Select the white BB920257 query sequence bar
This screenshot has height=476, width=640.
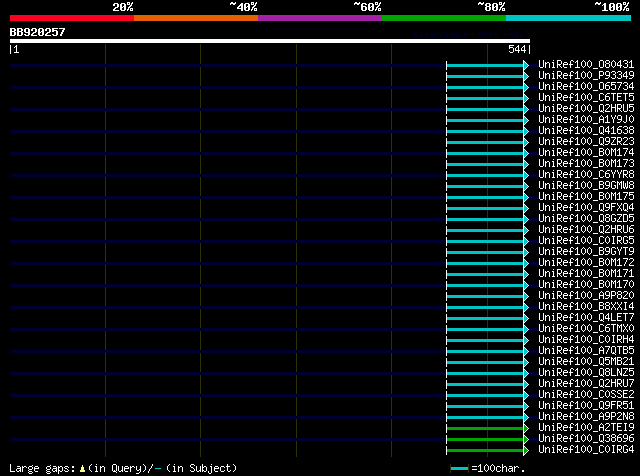(270, 41)
